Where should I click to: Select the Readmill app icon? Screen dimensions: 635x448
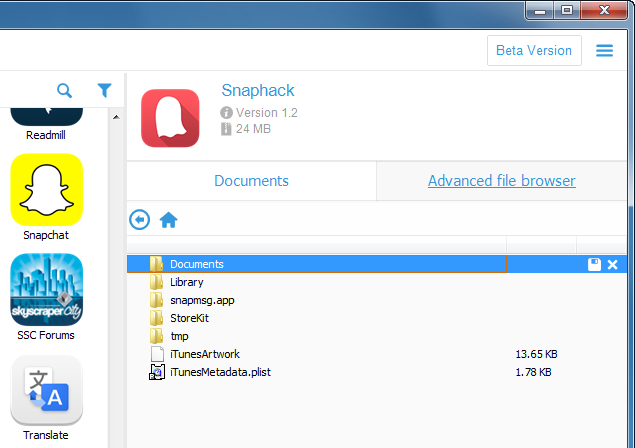[x=47, y=117]
